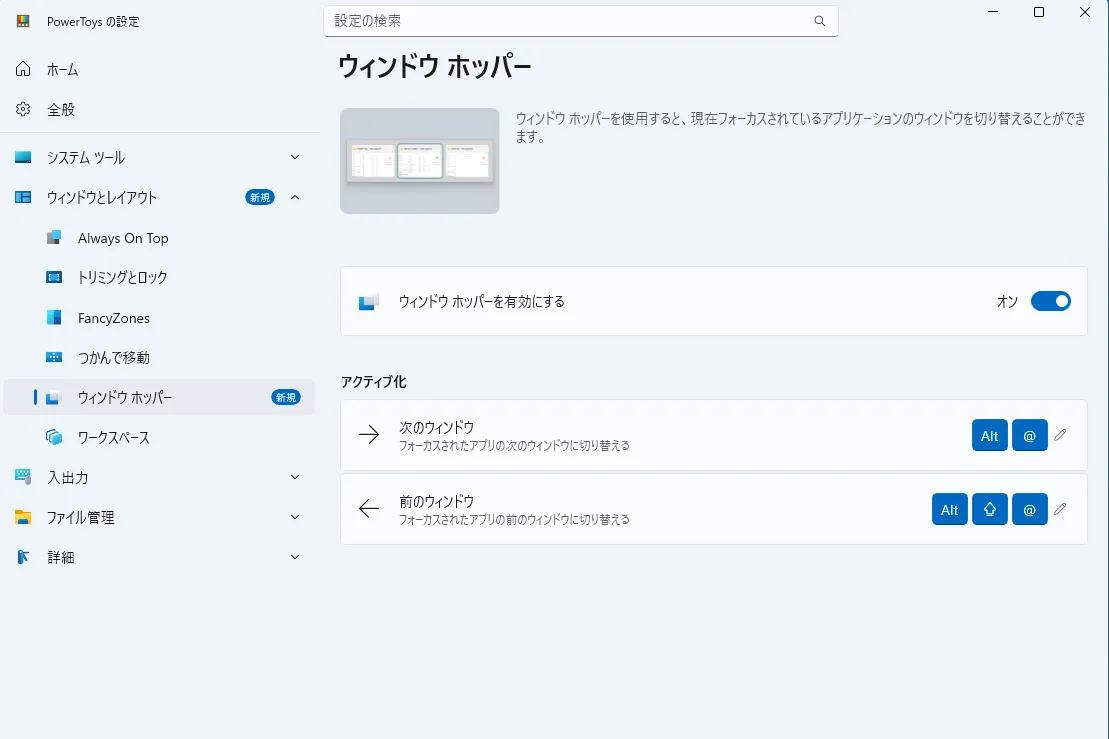Click the 詳細 category icon
The image size is (1109, 739).
click(x=23, y=557)
